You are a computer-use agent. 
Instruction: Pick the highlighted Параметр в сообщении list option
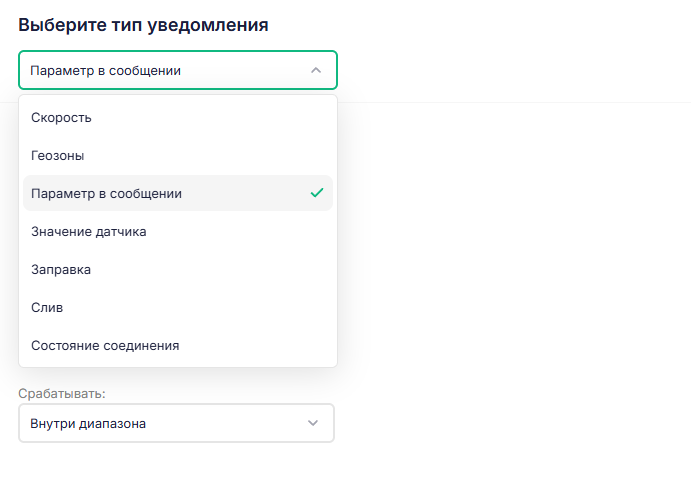[178, 193]
